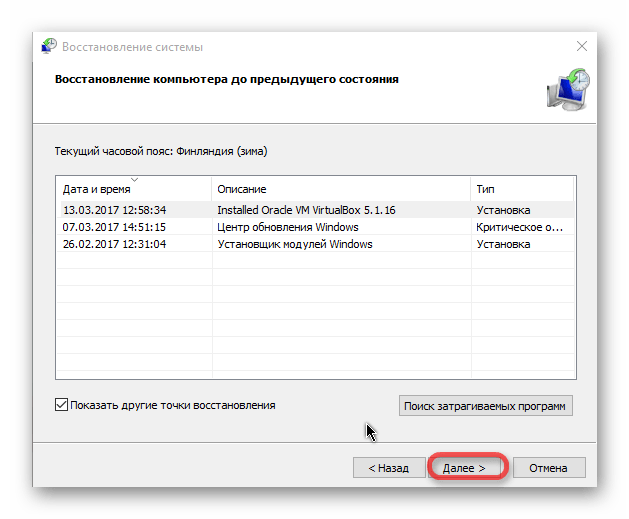
Task: Click 'Центр обновления Windows' description
Action: click(x=288, y=227)
